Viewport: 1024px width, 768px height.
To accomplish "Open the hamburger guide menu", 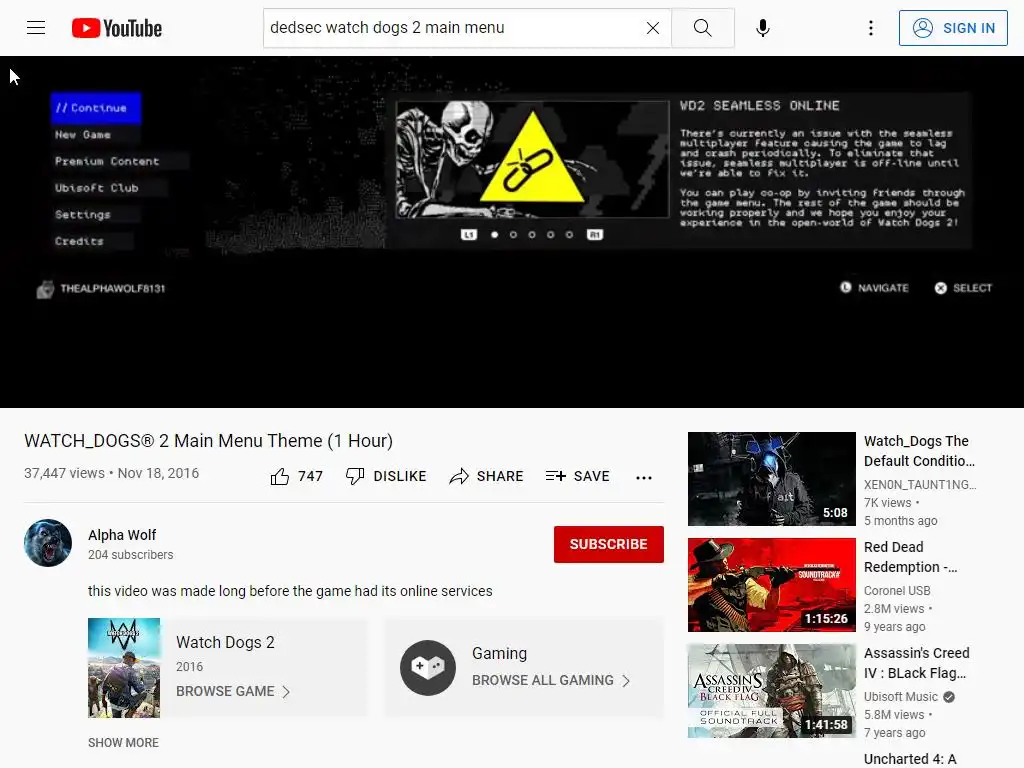I will 36,28.
